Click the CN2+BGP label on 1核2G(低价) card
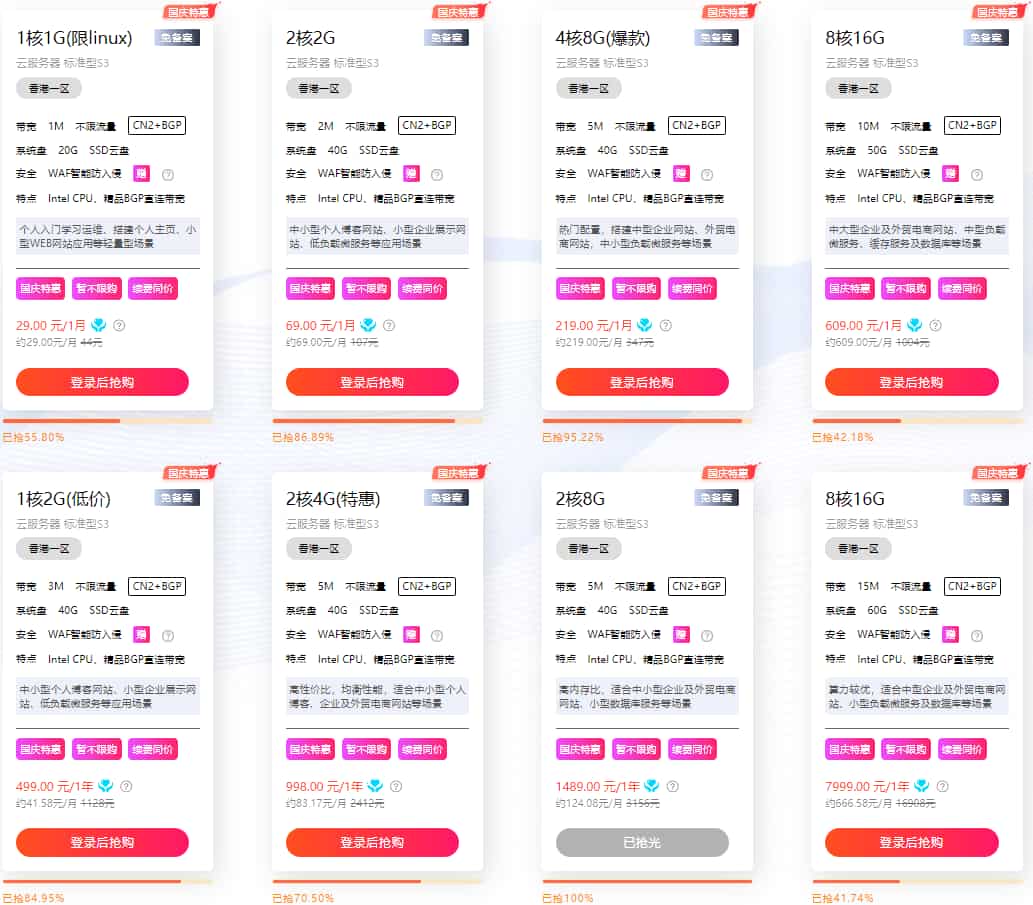Viewport: 1033px width, 905px height. tap(157, 586)
